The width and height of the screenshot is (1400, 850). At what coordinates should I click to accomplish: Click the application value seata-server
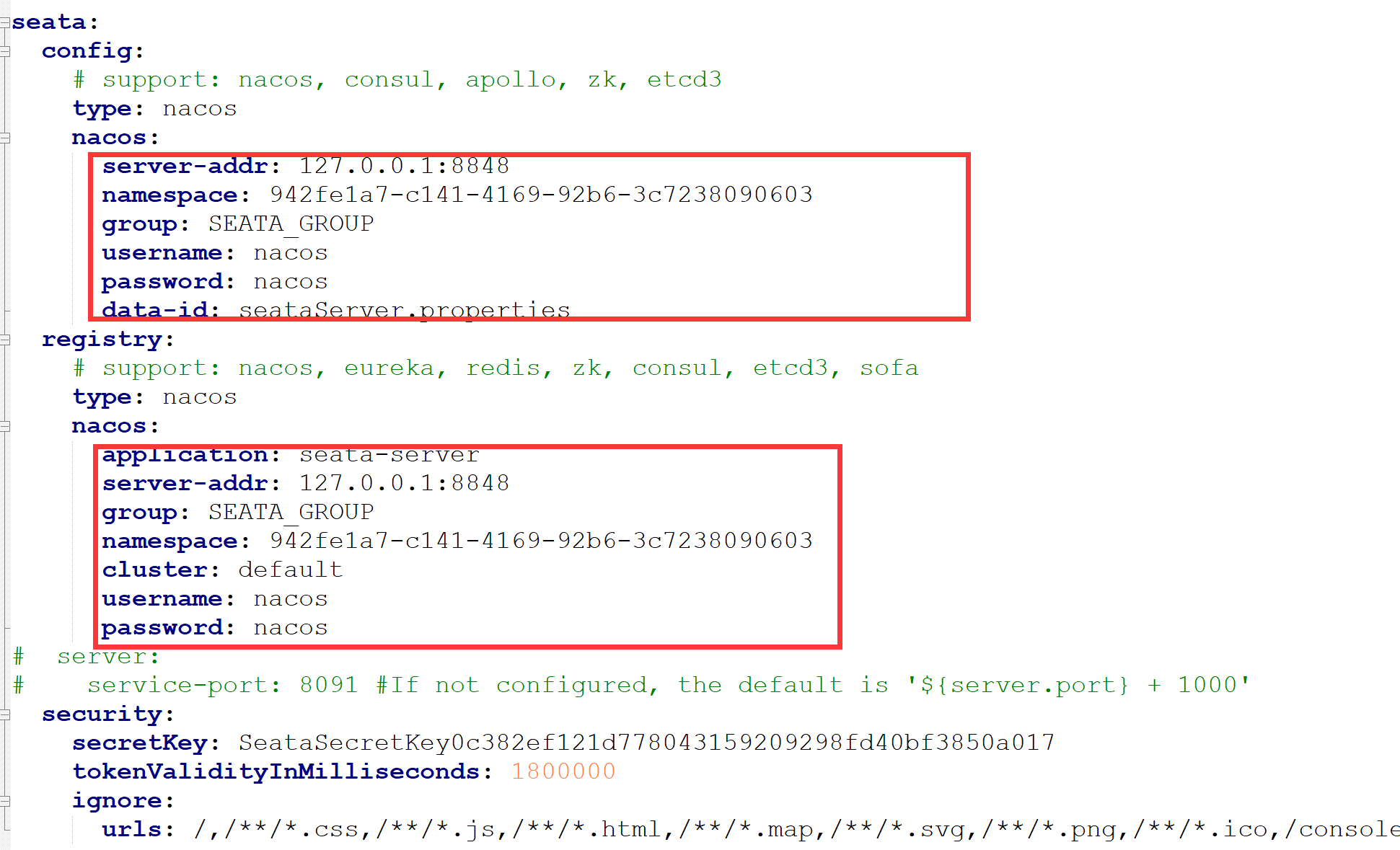389,456
